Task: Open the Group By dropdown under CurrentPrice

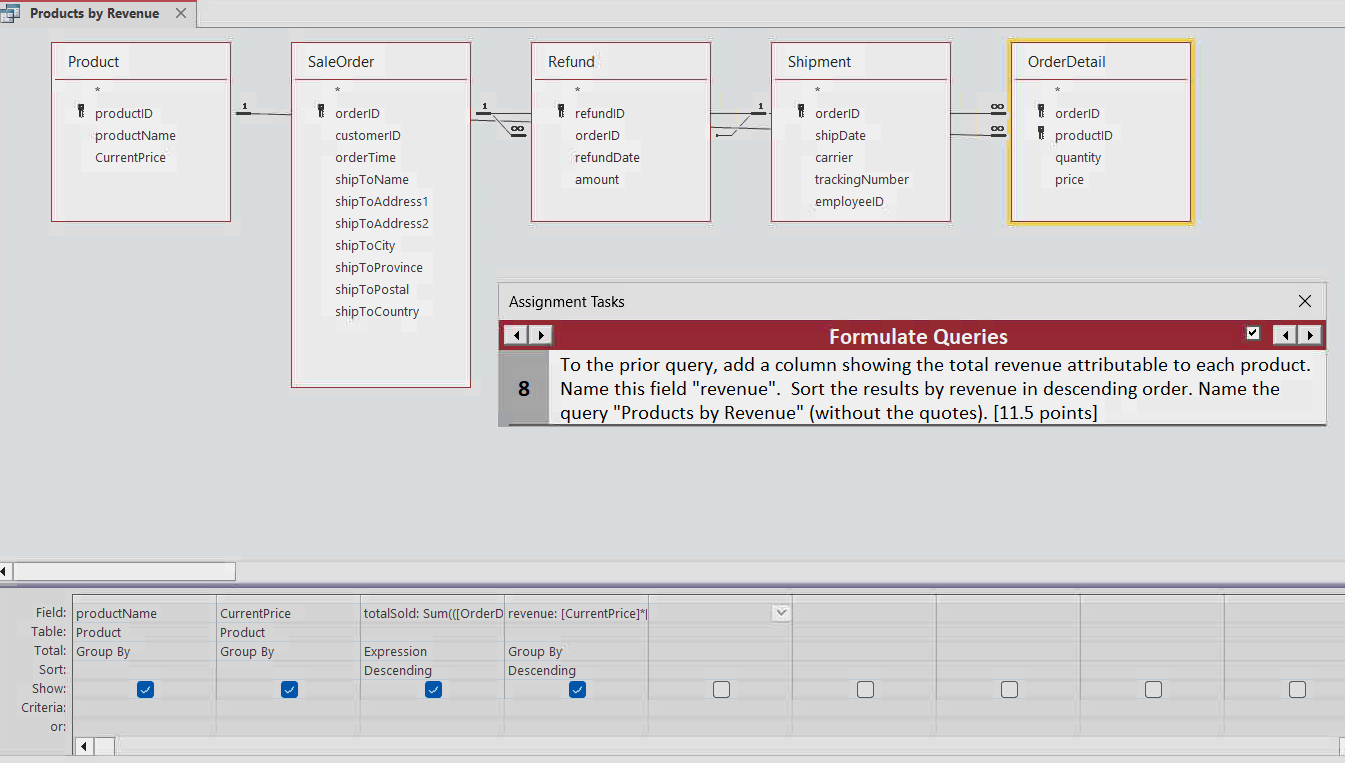Action: (287, 651)
